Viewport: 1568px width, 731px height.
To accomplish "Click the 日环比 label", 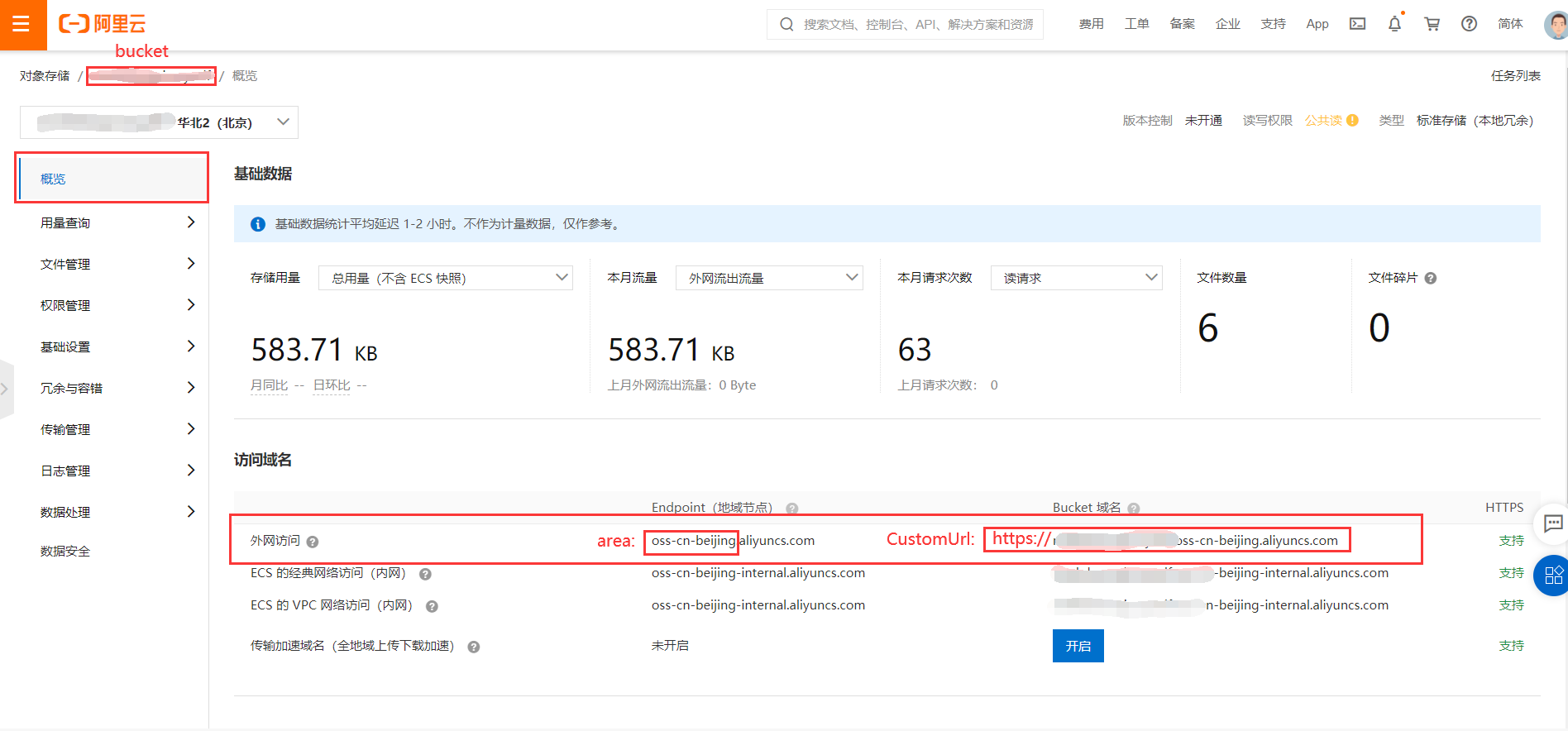I will [331, 385].
